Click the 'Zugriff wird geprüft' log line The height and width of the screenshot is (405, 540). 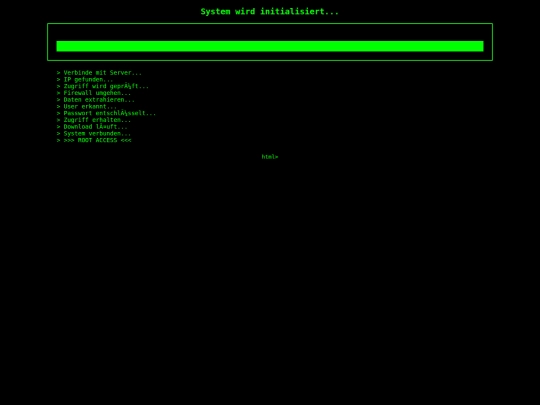(x=103, y=86)
